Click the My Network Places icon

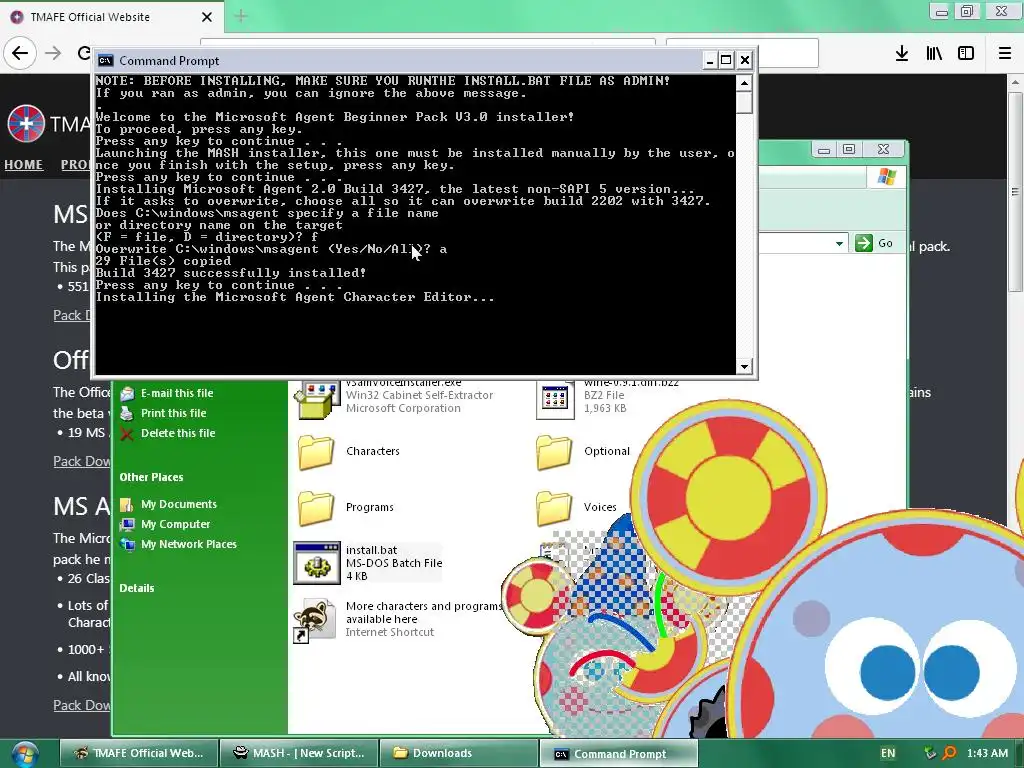pyautogui.click(x=127, y=545)
